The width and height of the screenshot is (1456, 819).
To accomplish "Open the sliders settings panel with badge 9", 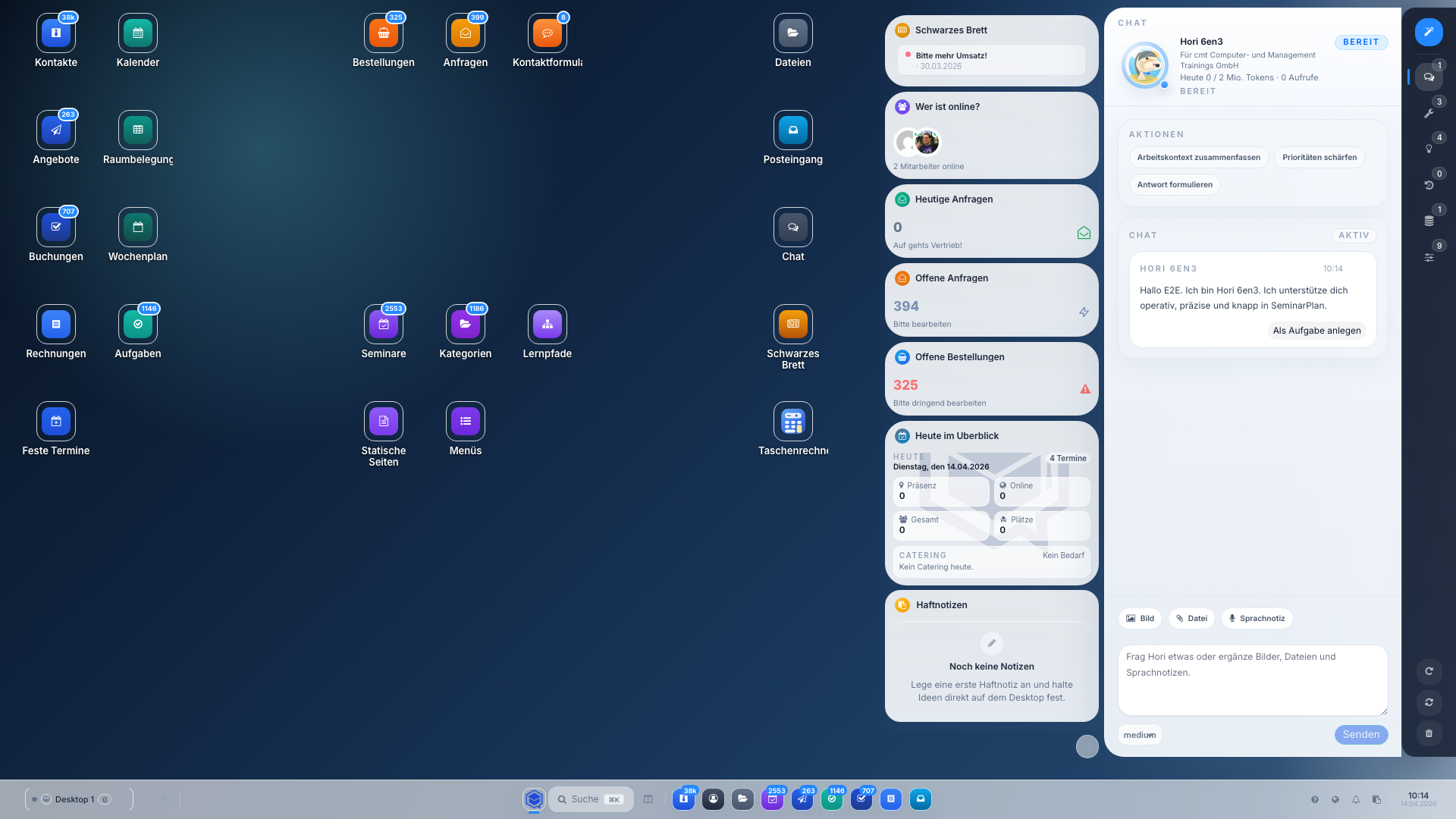I will [1429, 256].
